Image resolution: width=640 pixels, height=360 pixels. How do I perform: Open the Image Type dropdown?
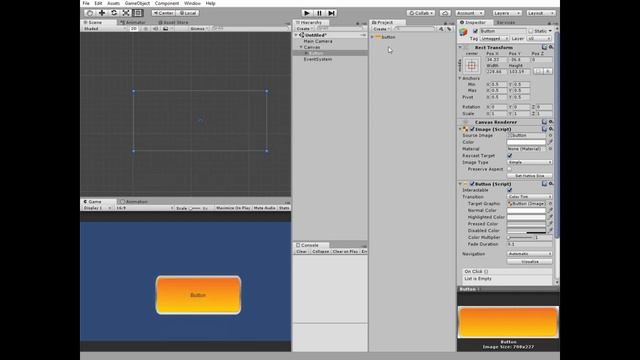click(529, 162)
